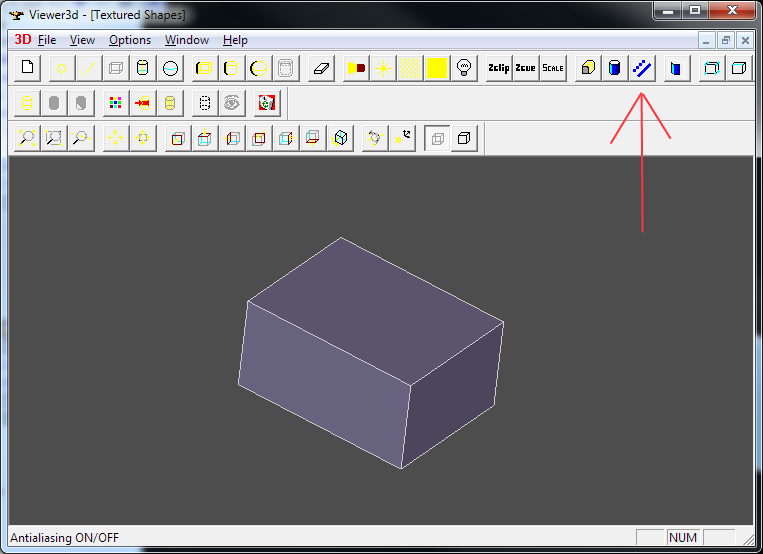Click the blue cylinder icon
Image resolution: width=763 pixels, height=554 pixels.
[615, 68]
